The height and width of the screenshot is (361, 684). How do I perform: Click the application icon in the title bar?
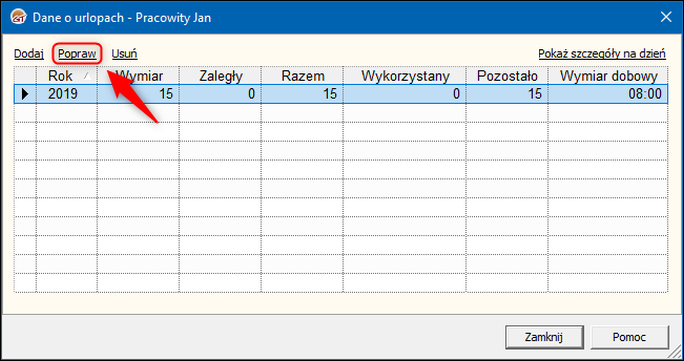pos(19,17)
